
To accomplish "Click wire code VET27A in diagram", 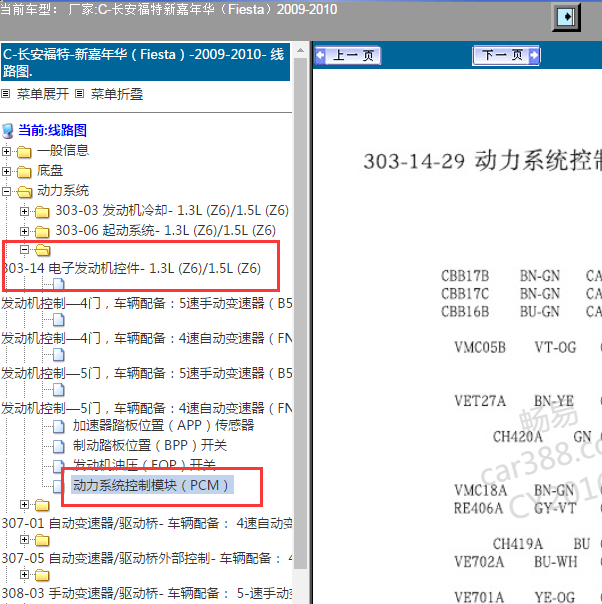I will (480, 401).
